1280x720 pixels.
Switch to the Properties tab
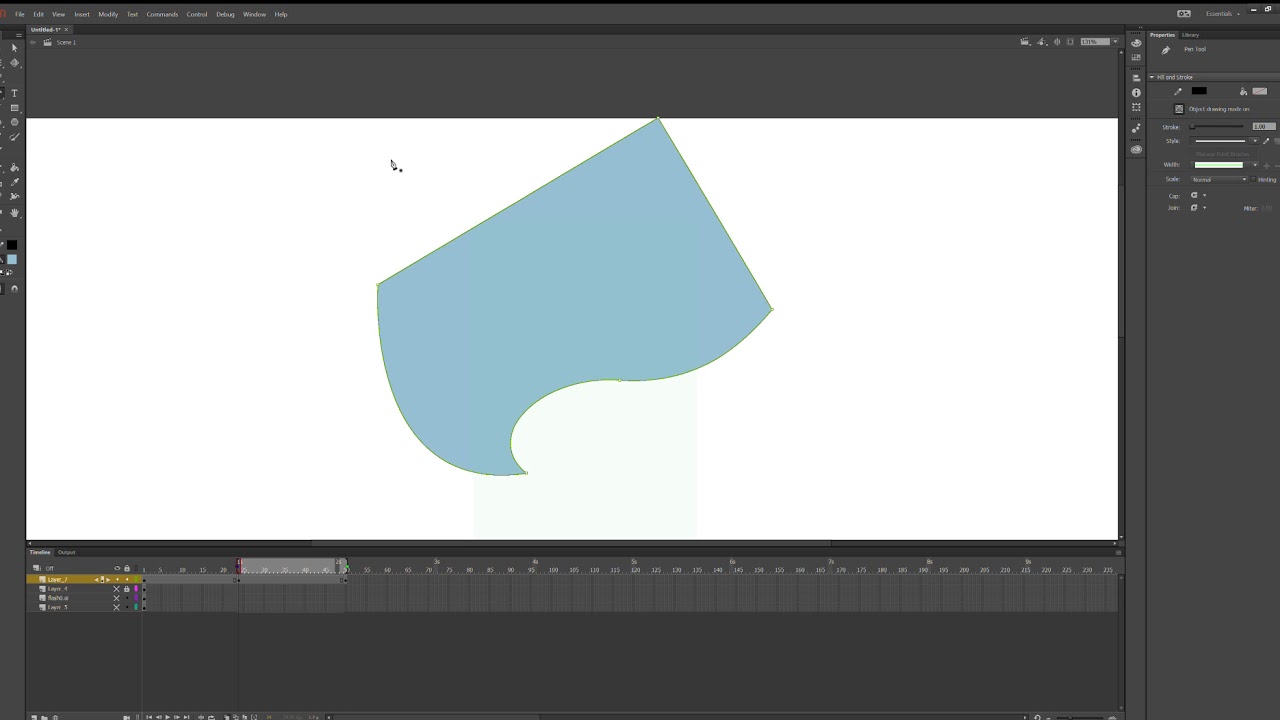tap(1162, 35)
